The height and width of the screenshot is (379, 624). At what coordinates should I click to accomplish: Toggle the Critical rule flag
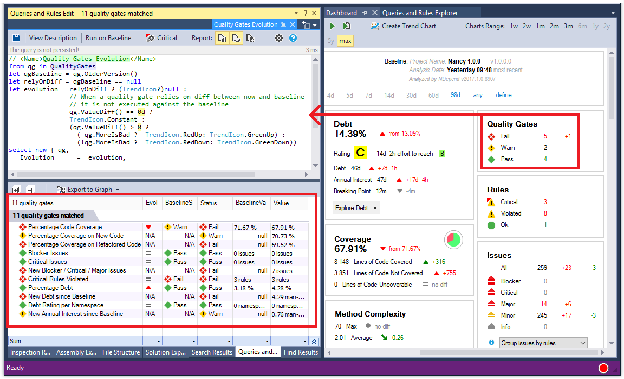pyautogui.click(x=162, y=38)
